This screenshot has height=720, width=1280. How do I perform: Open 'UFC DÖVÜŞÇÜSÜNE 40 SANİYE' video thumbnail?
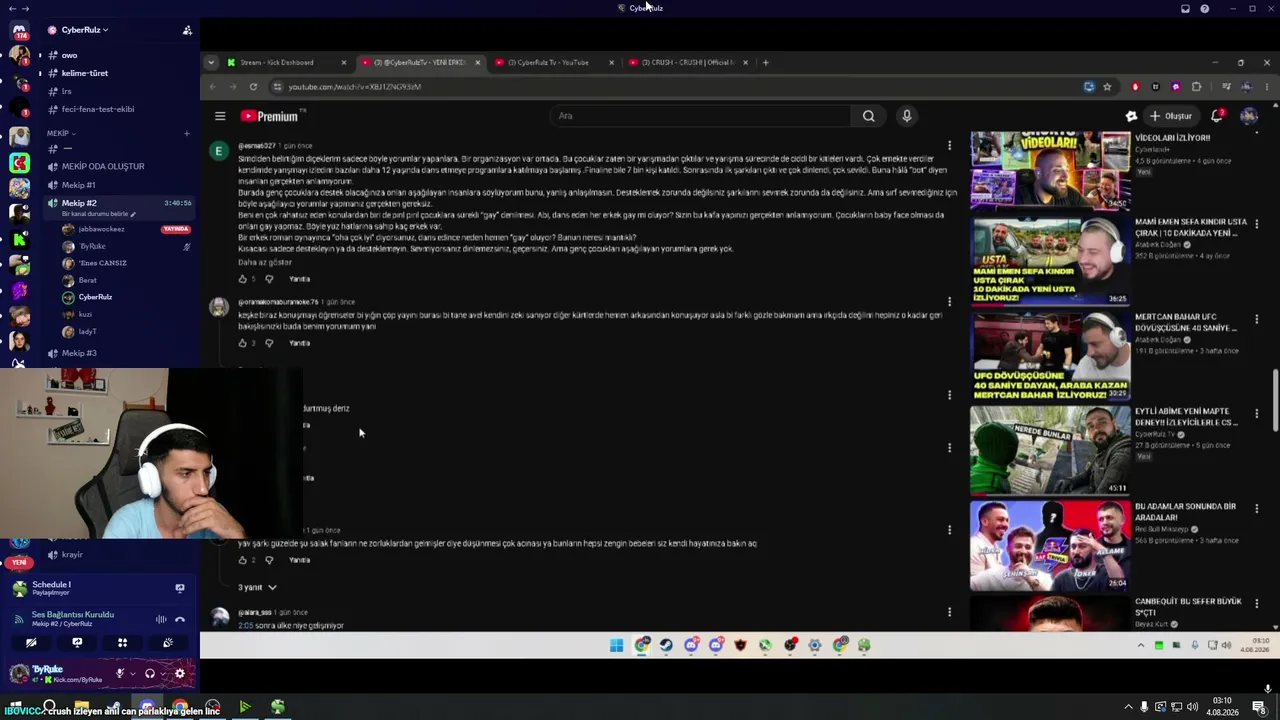1050,356
